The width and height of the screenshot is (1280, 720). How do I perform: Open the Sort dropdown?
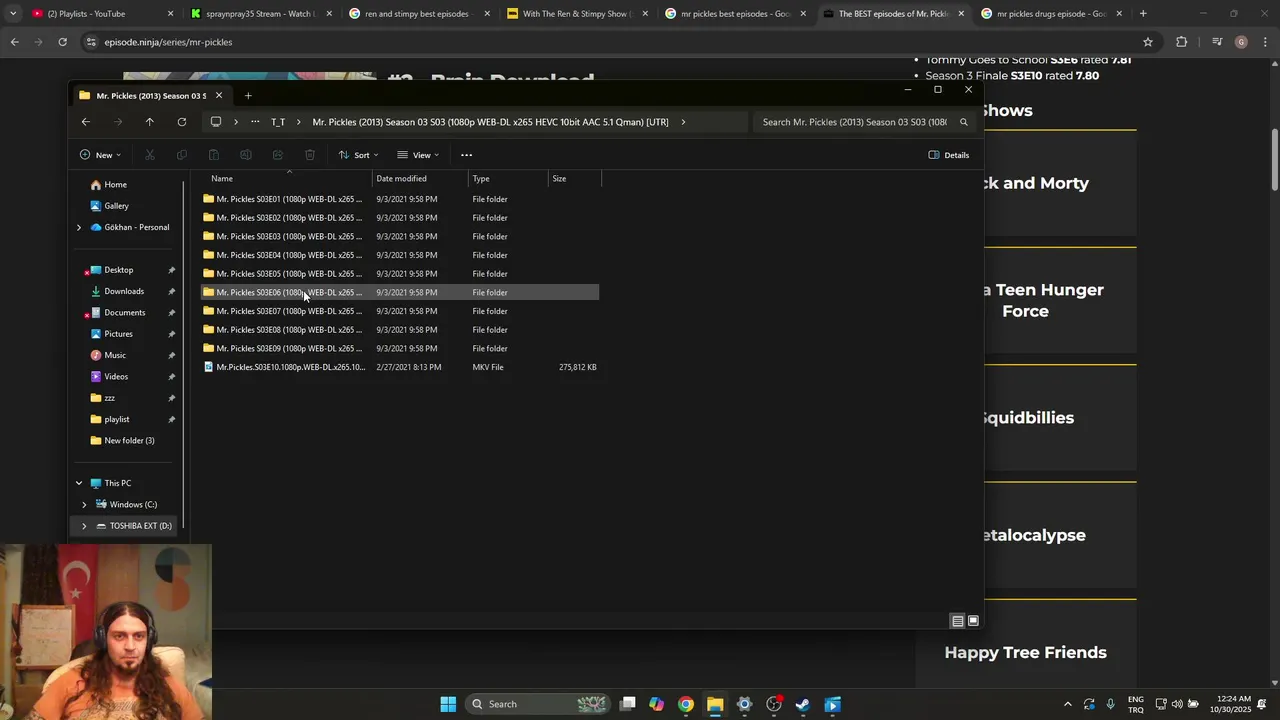359,155
